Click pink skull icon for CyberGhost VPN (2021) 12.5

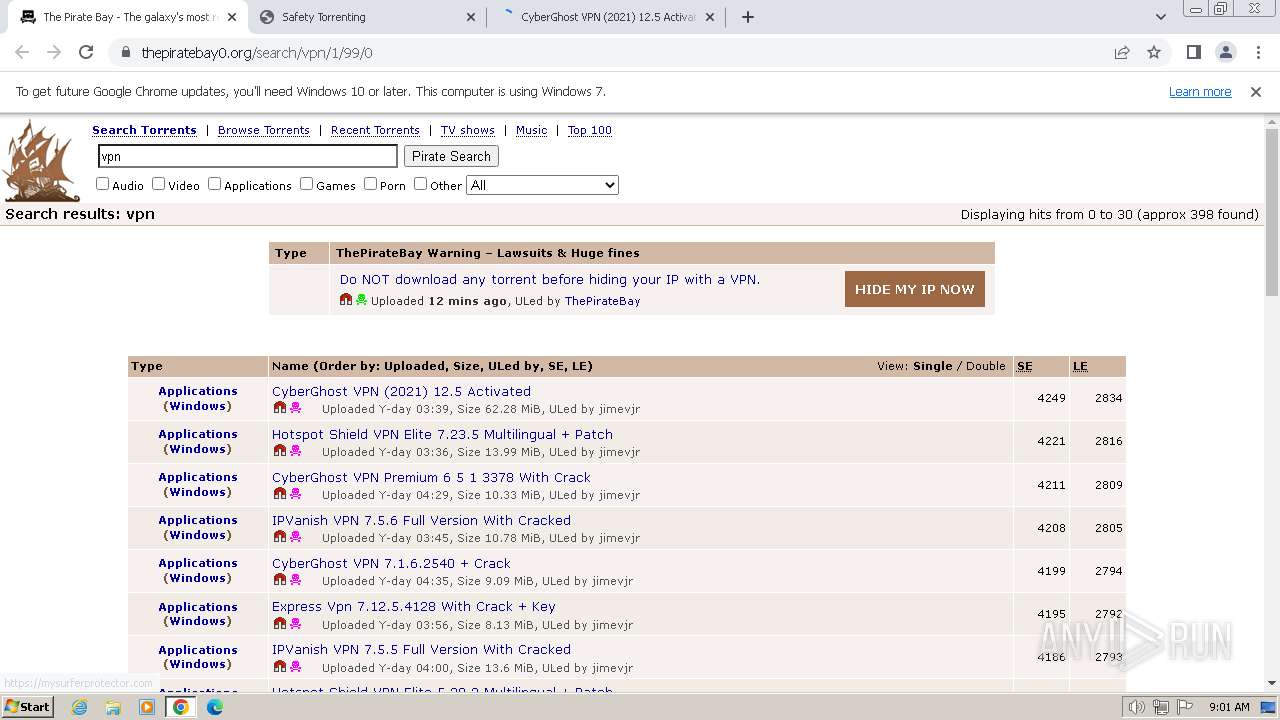pyautogui.click(x=295, y=408)
